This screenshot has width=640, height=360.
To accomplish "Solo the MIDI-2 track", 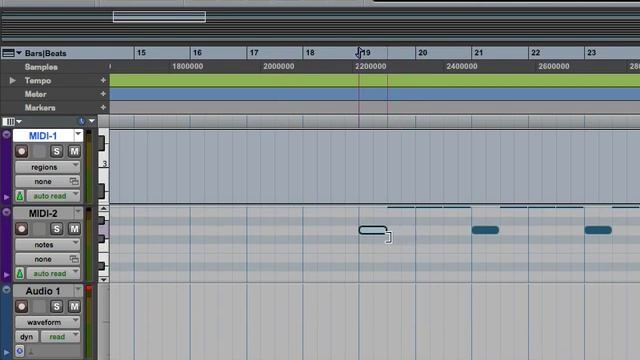I will coord(56,229).
